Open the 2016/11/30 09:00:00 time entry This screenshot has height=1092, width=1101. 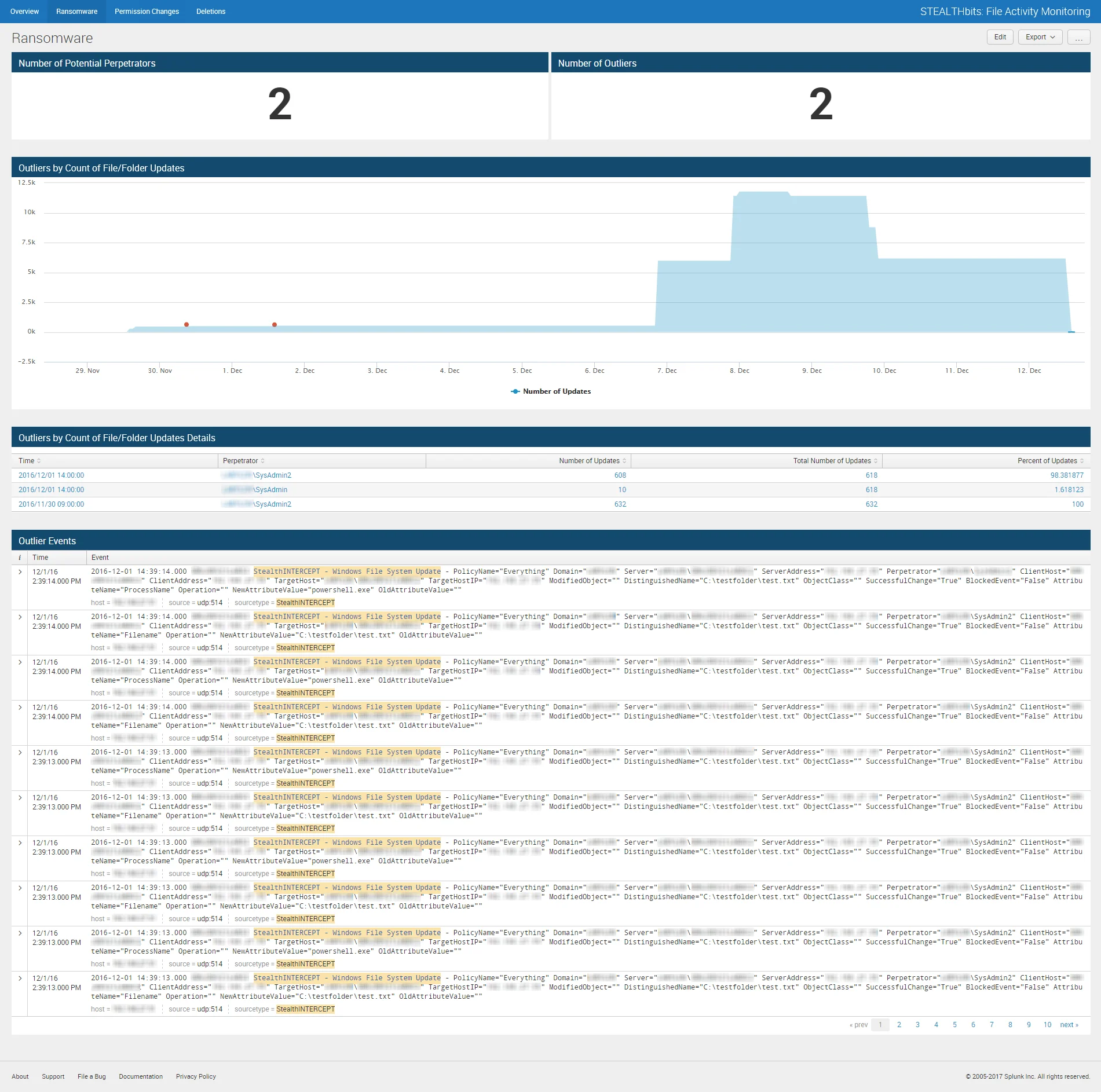coord(51,504)
